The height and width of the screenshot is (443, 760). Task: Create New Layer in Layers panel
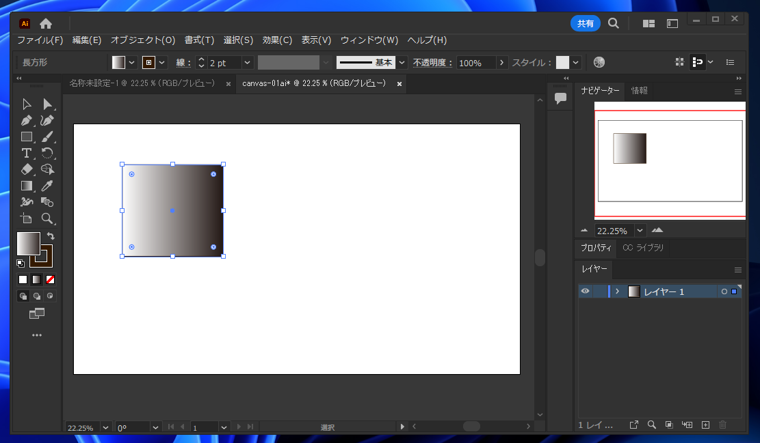[706, 425]
